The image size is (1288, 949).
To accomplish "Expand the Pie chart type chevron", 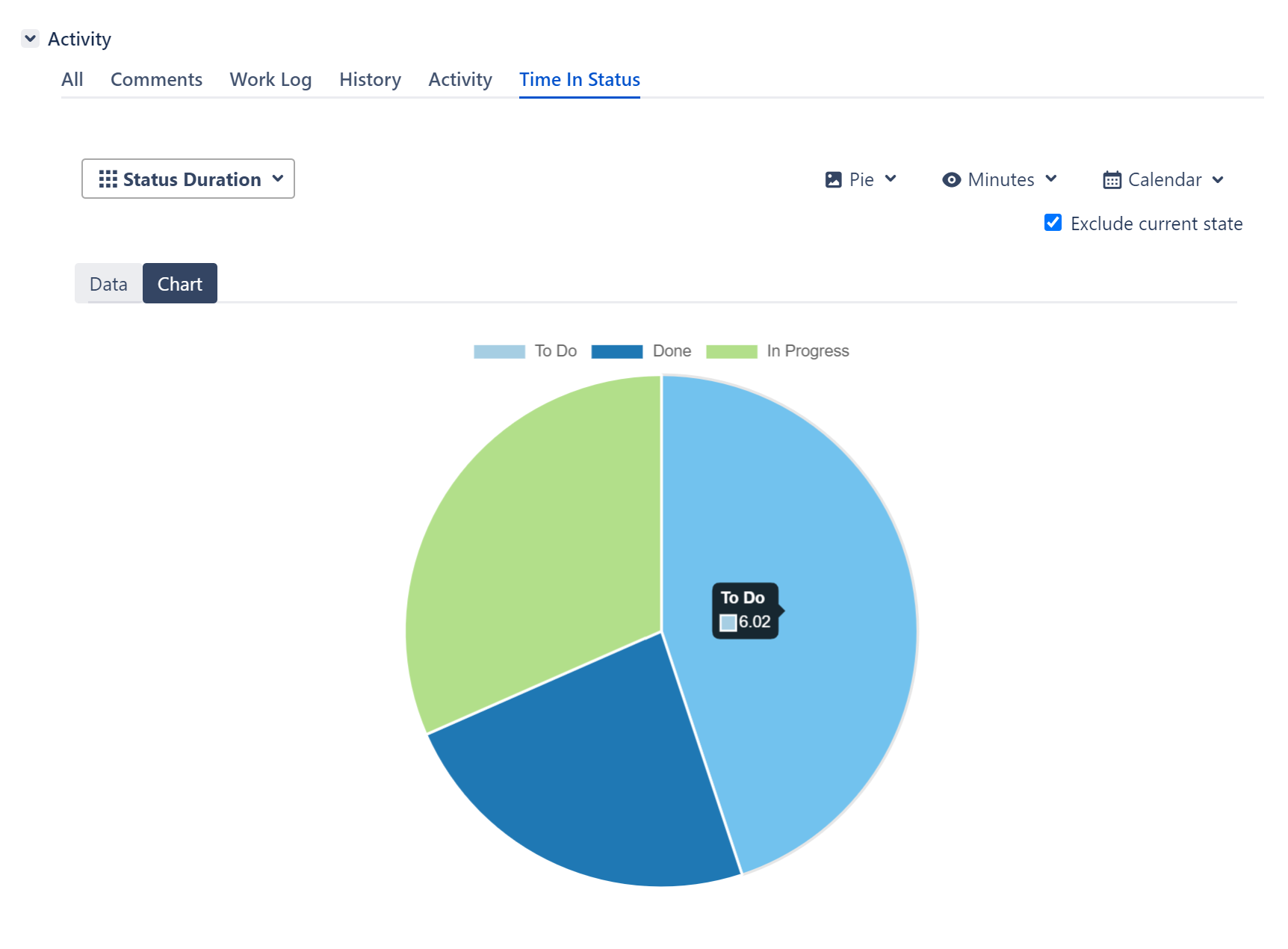I will point(891,179).
